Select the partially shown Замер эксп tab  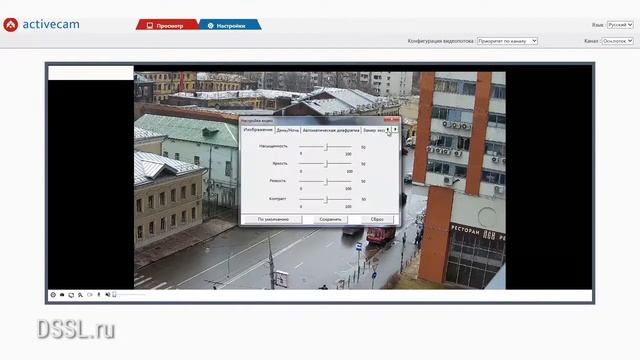[373, 130]
